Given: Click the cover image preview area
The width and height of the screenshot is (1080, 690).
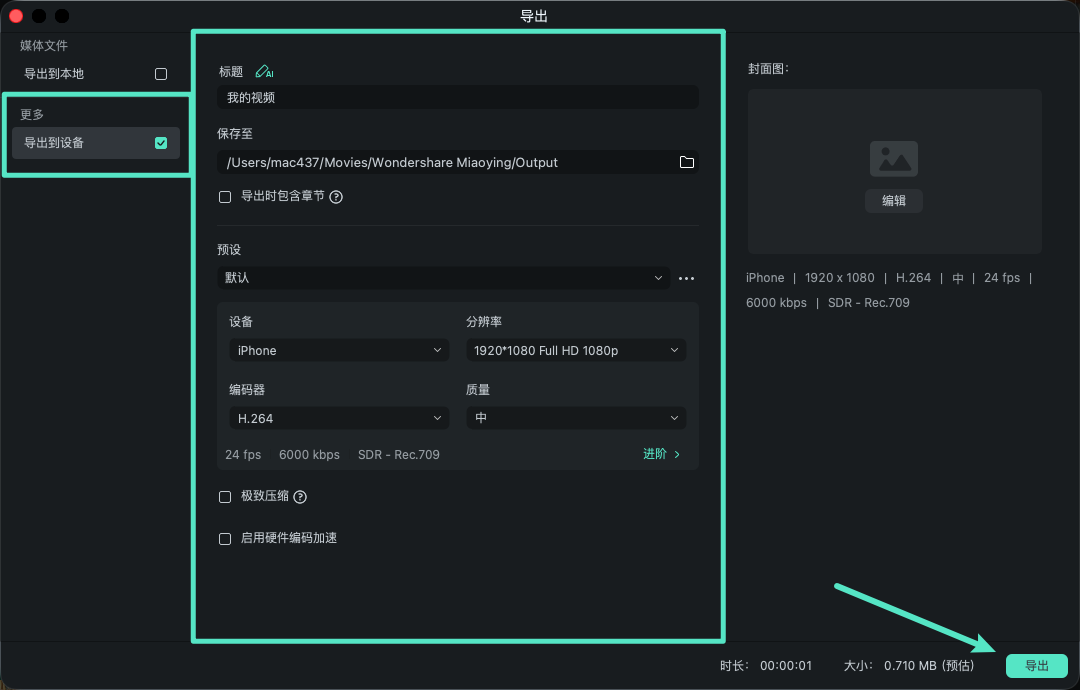Looking at the screenshot, I should (x=895, y=171).
